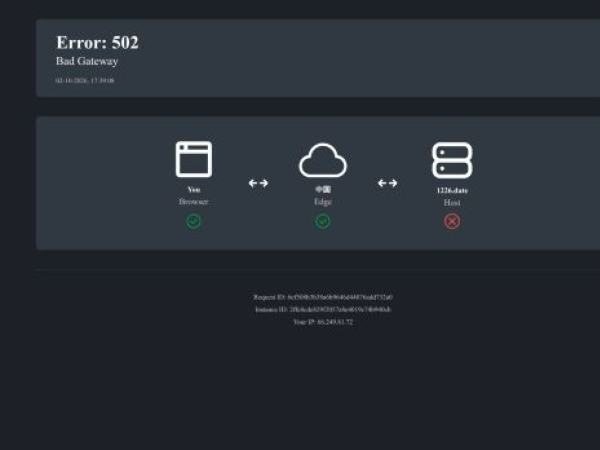Click the red X under Host
600x450 pixels.
click(x=452, y=221)
